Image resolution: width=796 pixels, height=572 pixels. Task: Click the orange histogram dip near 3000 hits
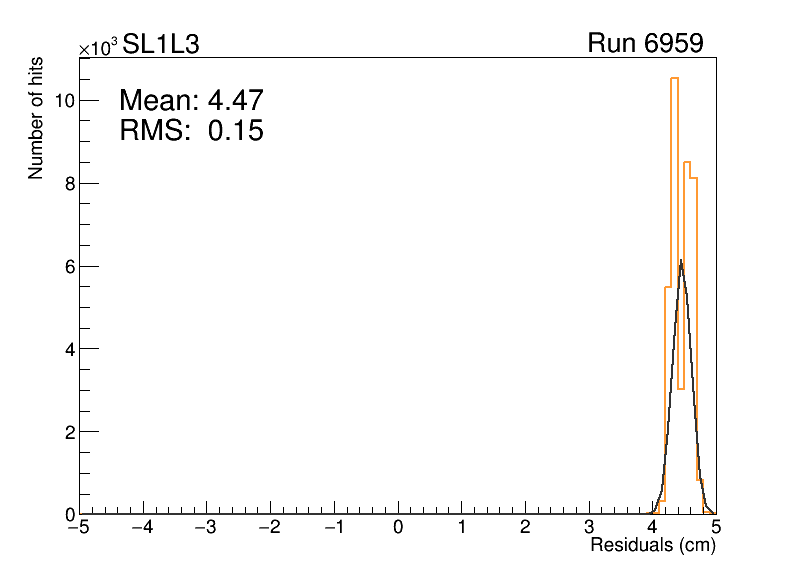(681, 388)
